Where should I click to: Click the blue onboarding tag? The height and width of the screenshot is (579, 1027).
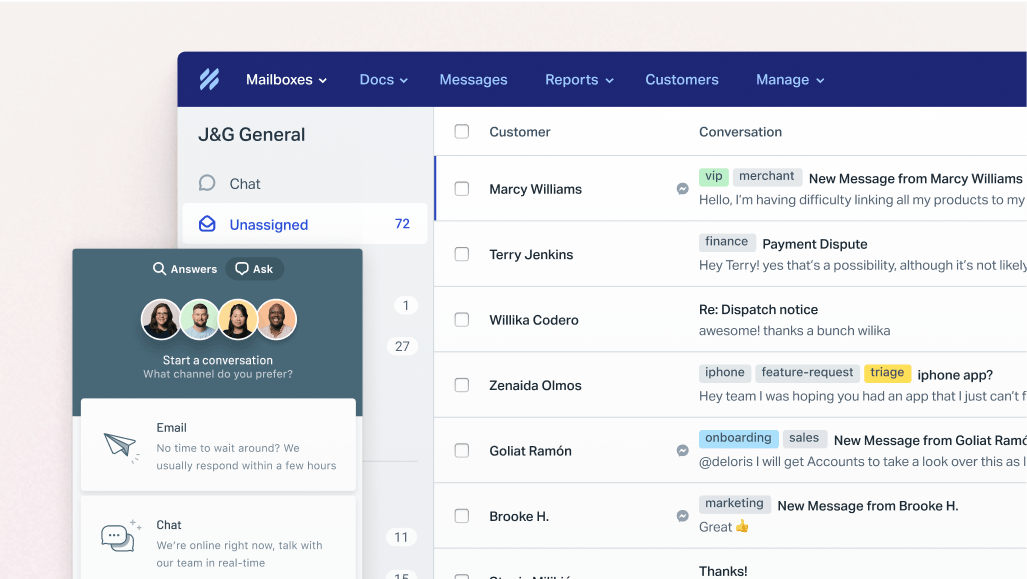[x=738, y=438]
